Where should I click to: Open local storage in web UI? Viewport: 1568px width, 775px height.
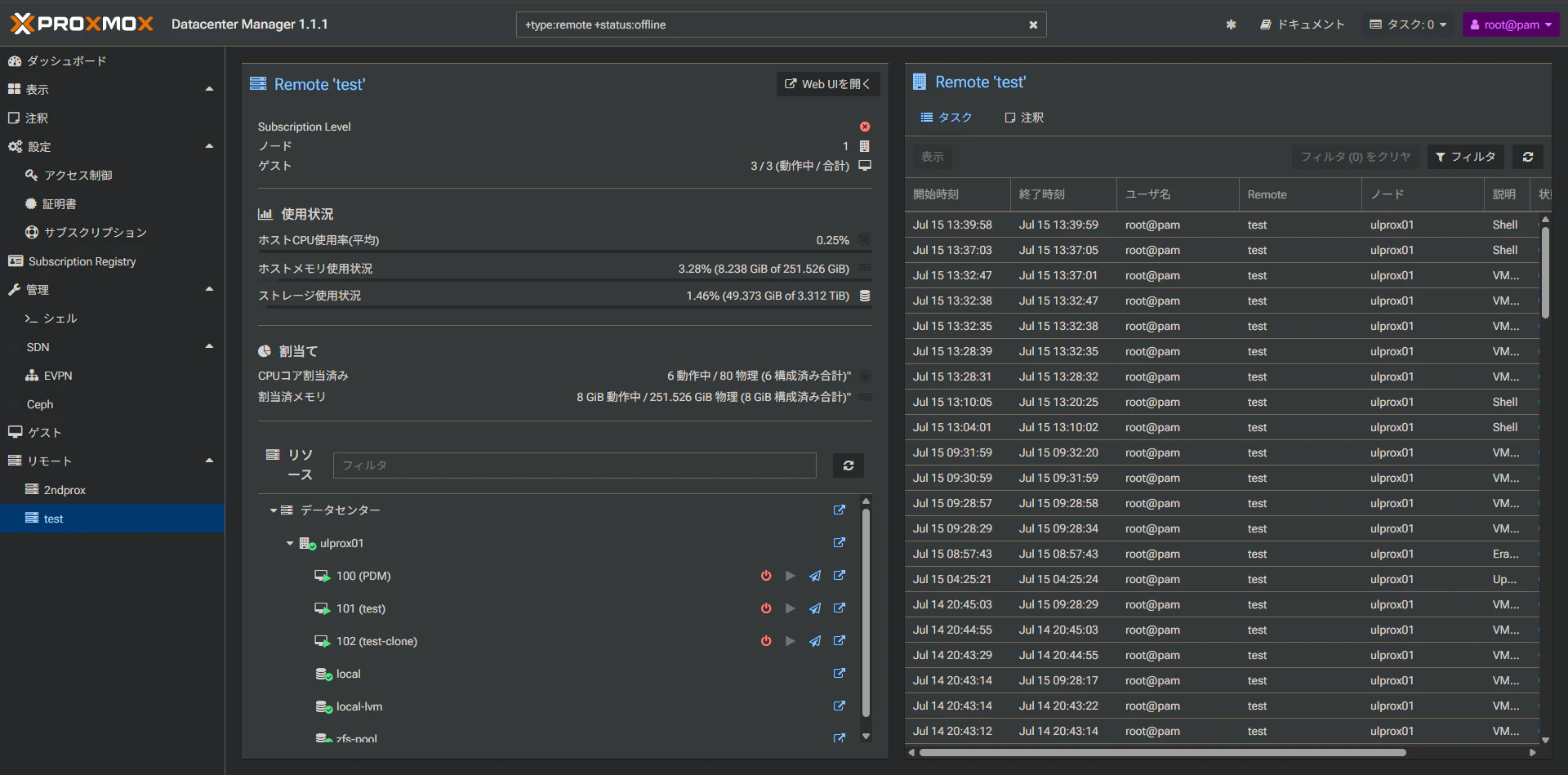tap(839, 673)
